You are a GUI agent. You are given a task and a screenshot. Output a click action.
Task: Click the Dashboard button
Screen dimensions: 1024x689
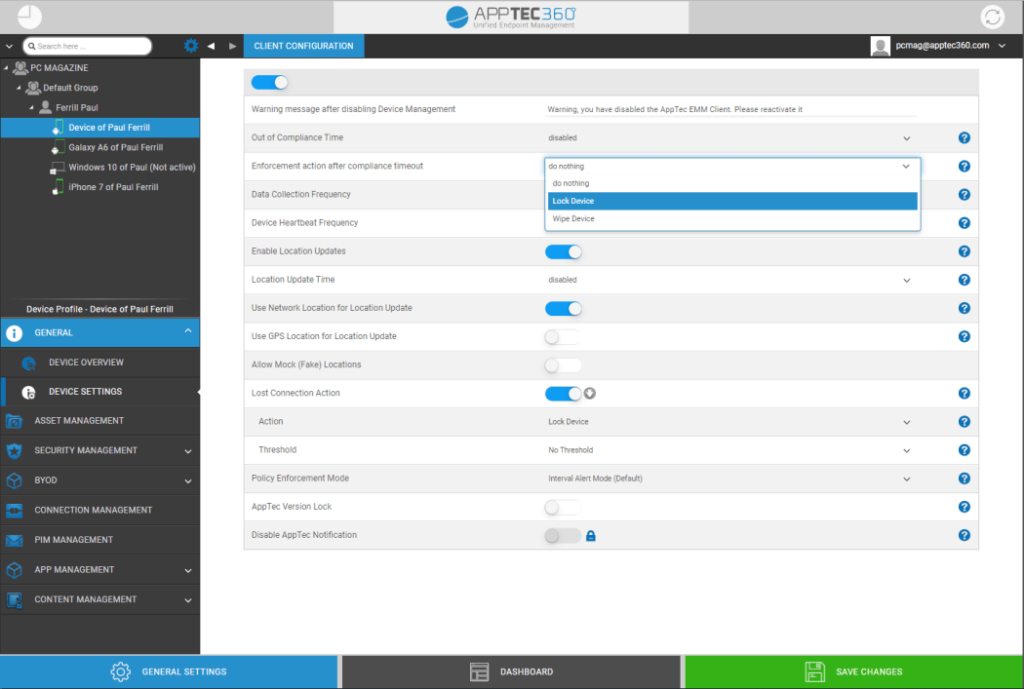tap(511, 671)
